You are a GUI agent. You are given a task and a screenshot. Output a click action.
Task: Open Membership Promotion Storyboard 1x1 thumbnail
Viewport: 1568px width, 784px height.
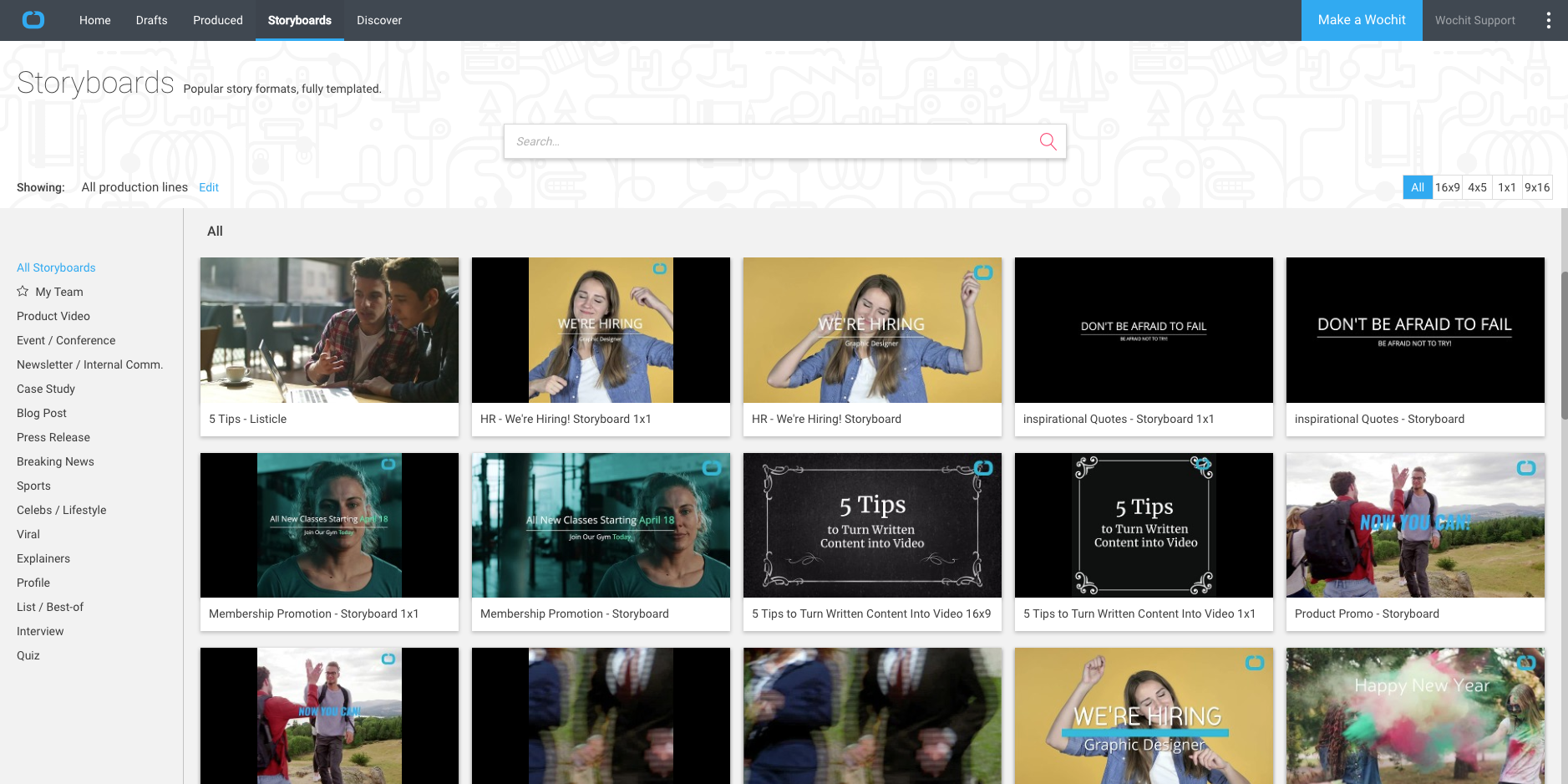tap(329, 525)
